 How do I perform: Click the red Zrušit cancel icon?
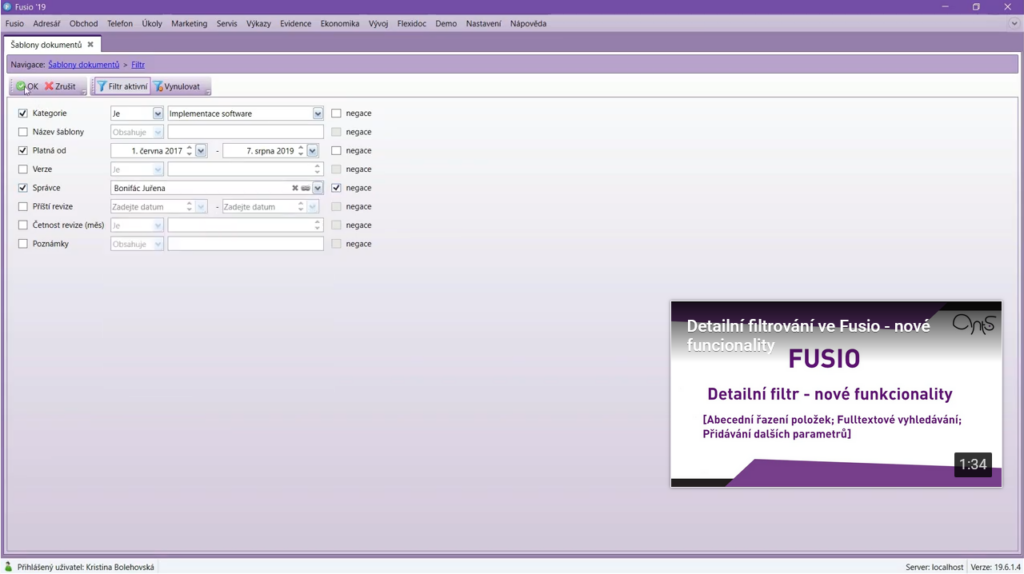pos(49,87)
